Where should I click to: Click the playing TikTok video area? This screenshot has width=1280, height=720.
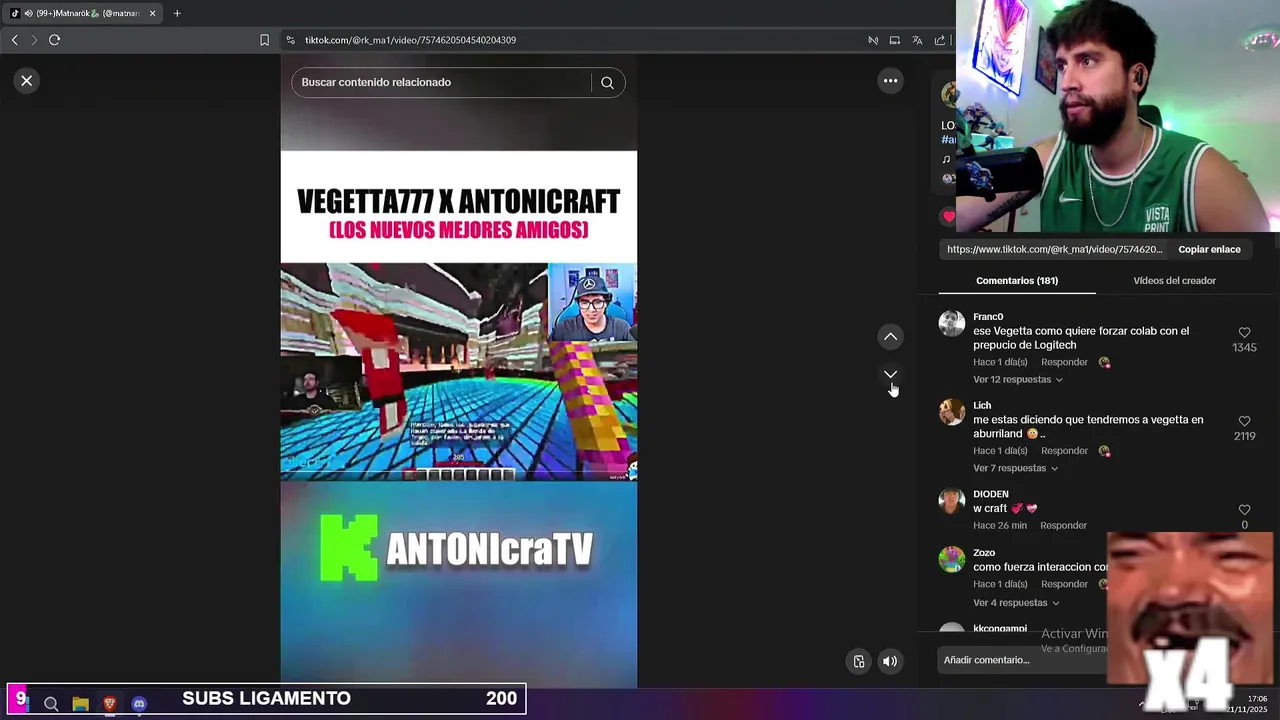pyautogui.click(x=459, y=372)
